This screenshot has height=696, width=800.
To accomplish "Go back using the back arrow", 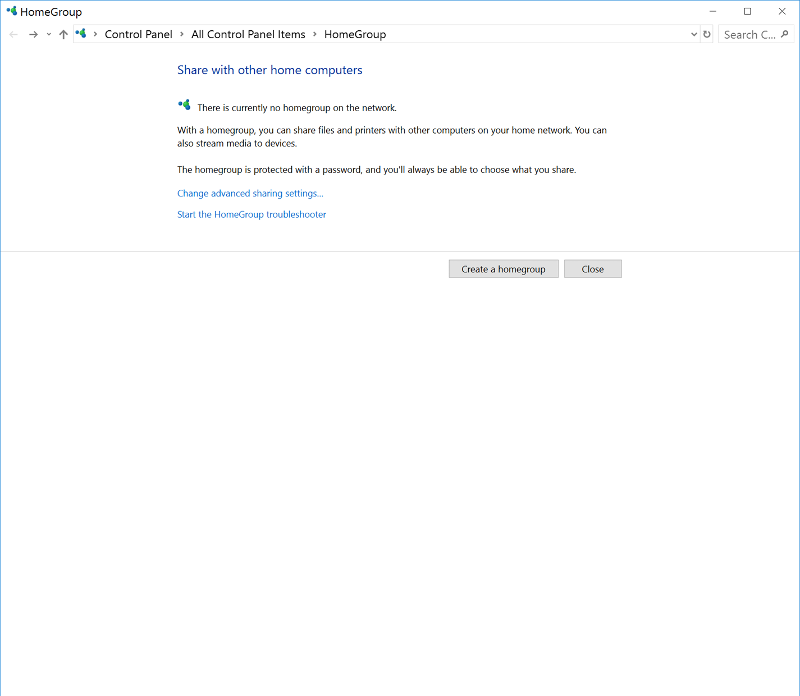I will 14,34.
